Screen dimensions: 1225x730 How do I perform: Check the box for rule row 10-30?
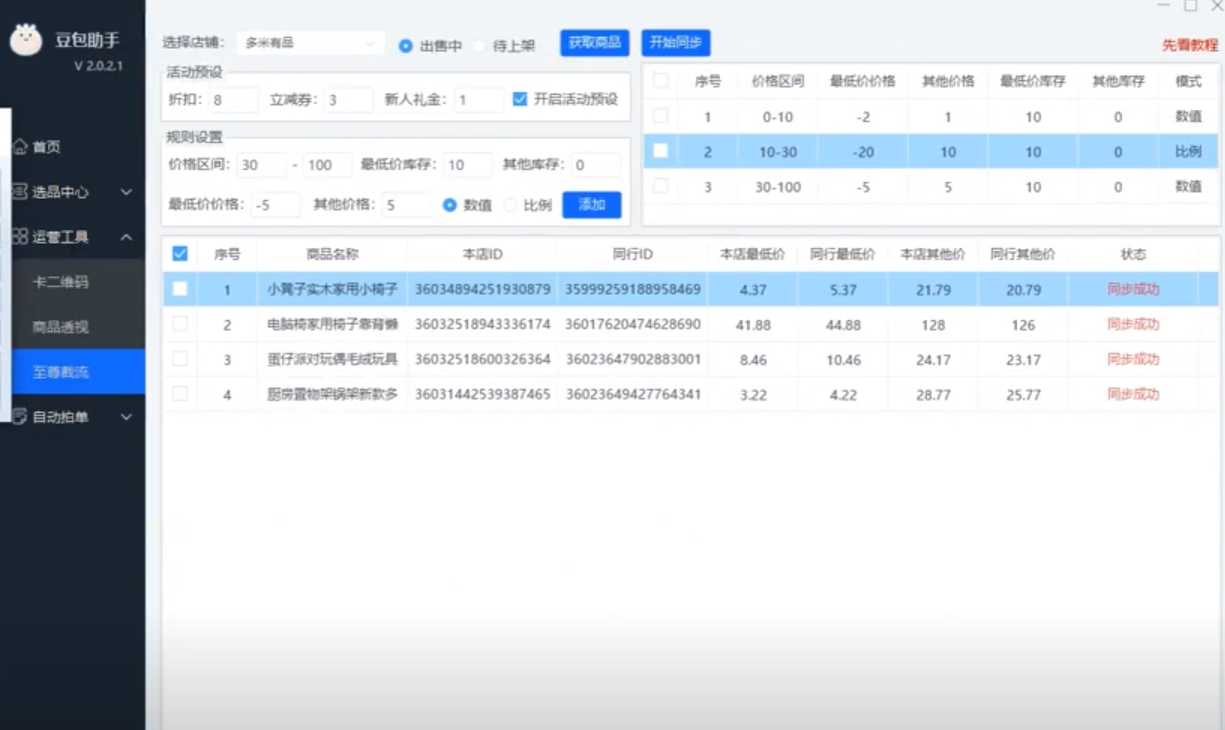point(660,152)
